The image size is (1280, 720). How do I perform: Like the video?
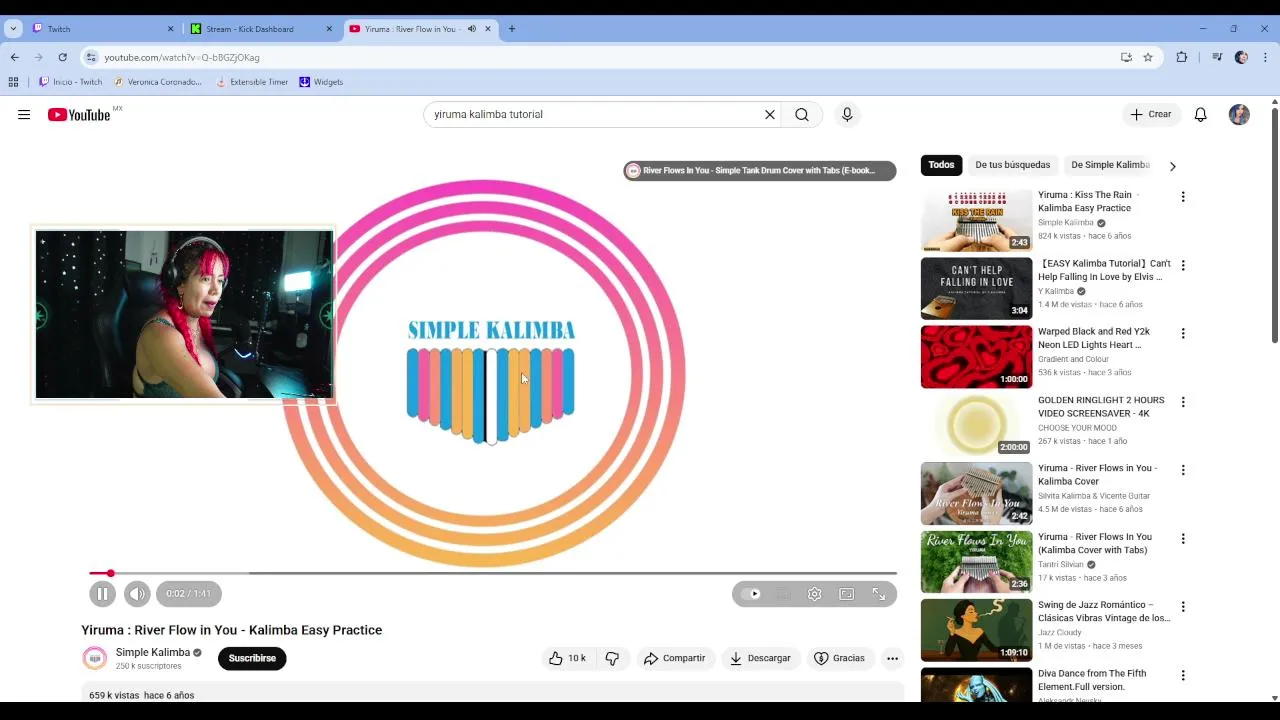pyautogui.click(x=567, y=658)
